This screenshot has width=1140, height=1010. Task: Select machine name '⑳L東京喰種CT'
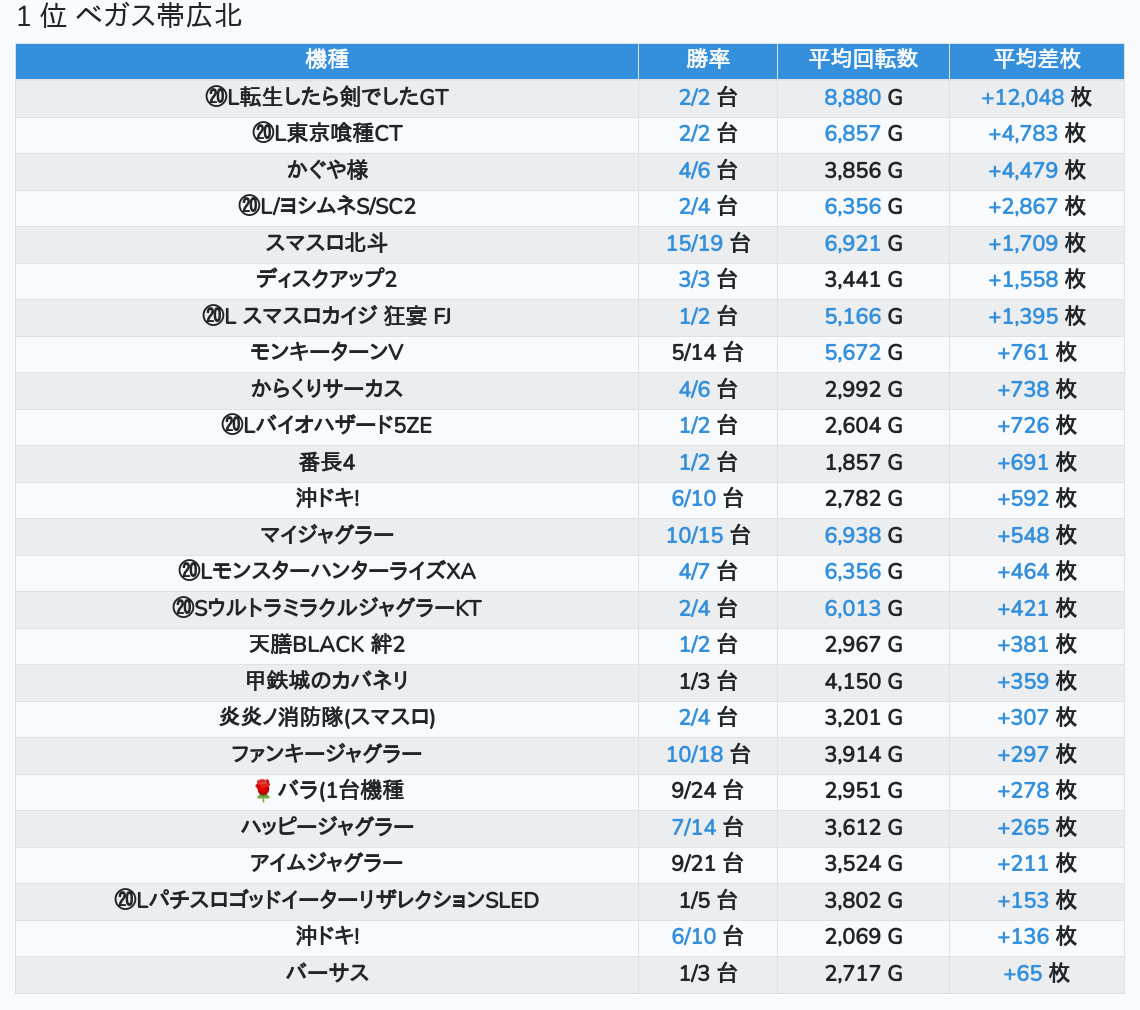[x=326, y=134]
